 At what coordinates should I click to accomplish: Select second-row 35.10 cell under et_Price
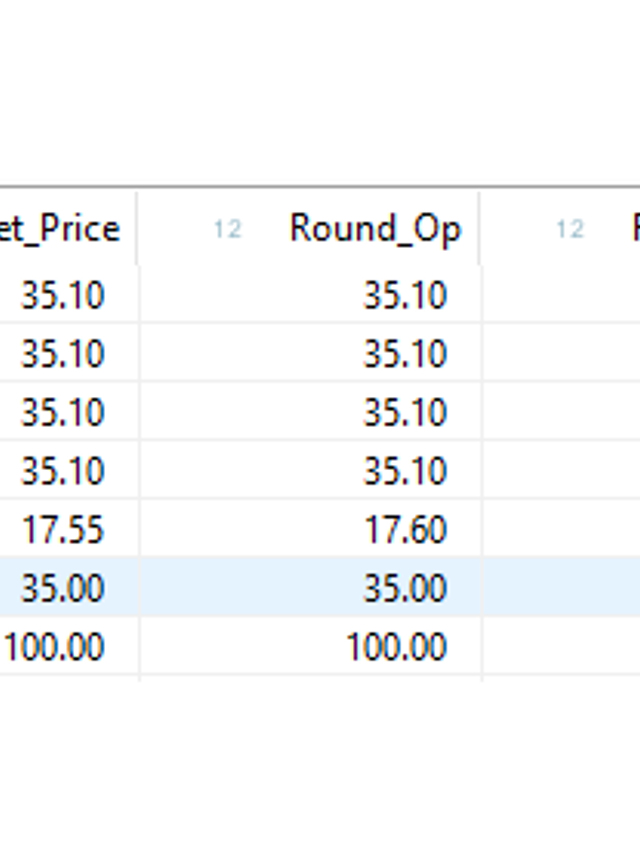tap(69, 353)
